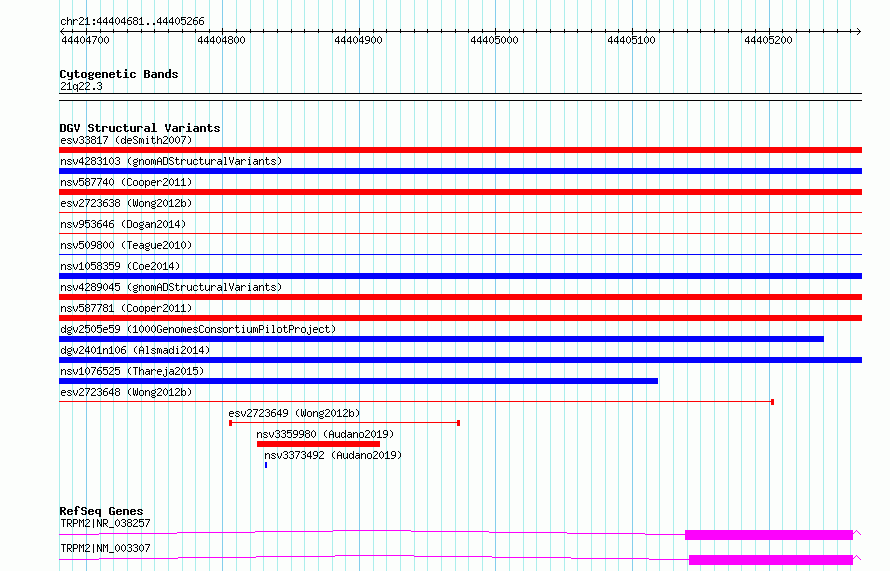The width and height of the screenshot is (890, 571).
Task: Click blue bar under dgv2401n106
Action: 460,360
